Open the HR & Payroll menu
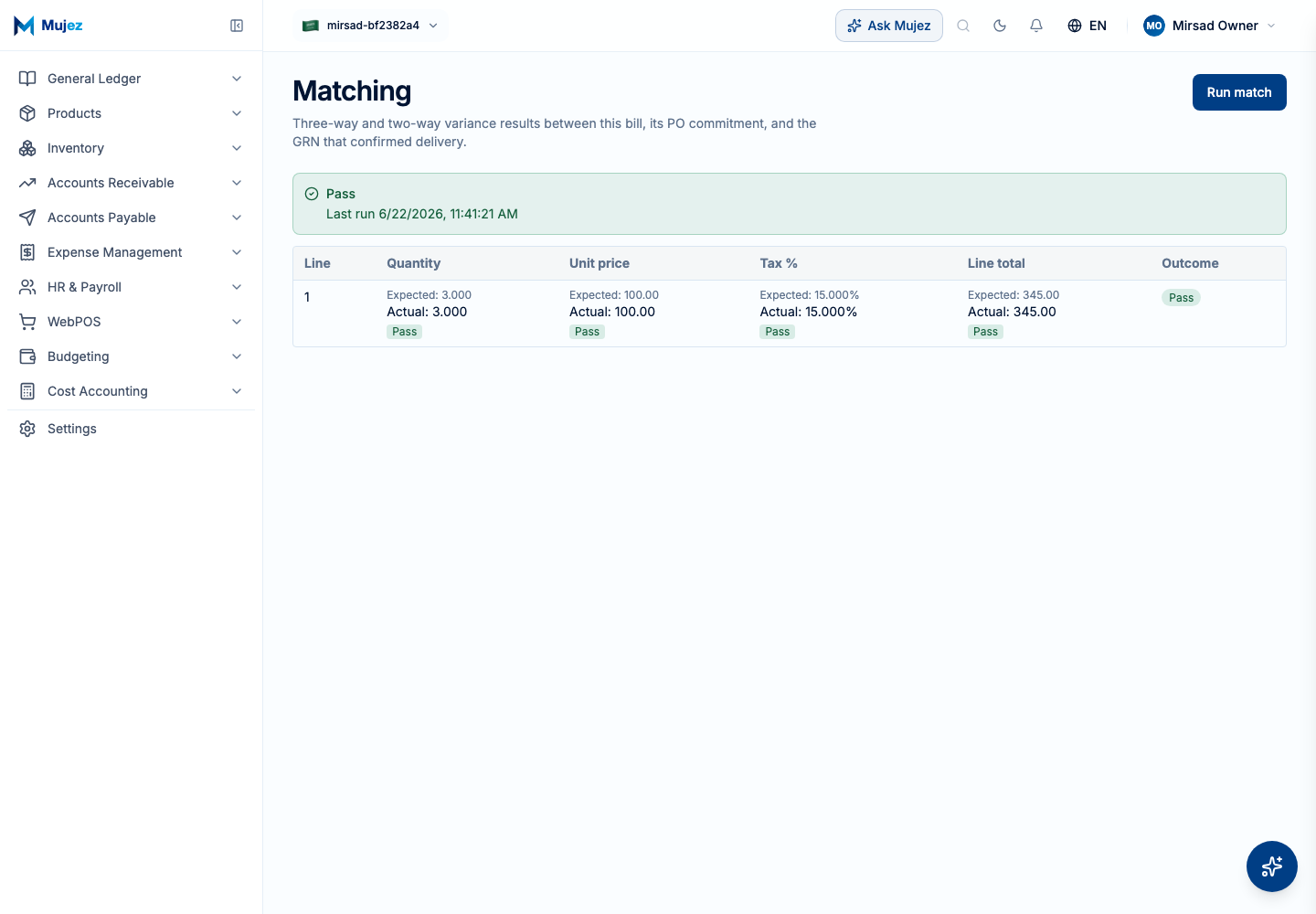 [131, 287]
